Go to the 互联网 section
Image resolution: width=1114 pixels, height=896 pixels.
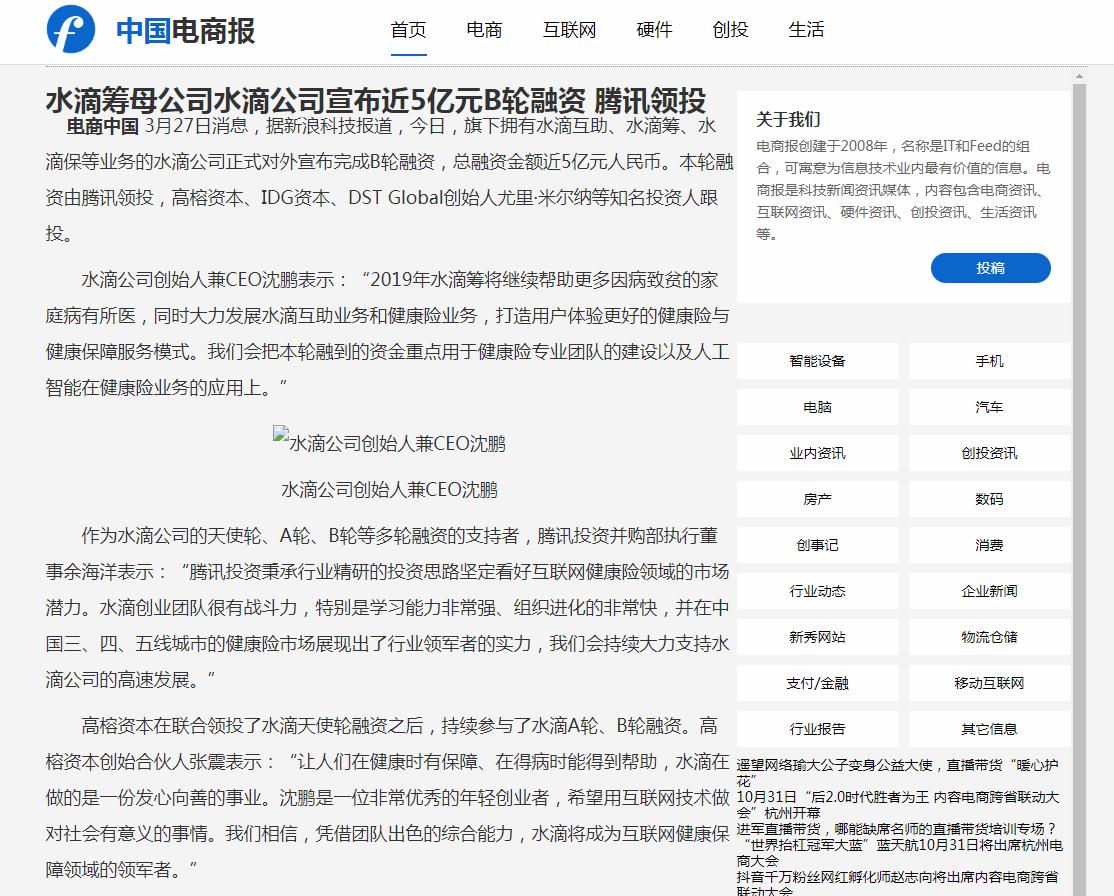point(569,30)
